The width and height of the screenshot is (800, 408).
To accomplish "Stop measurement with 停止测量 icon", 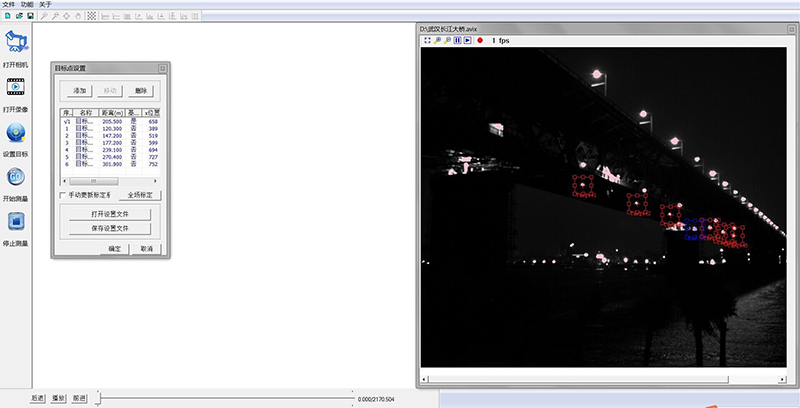I will tap(16, 221).
